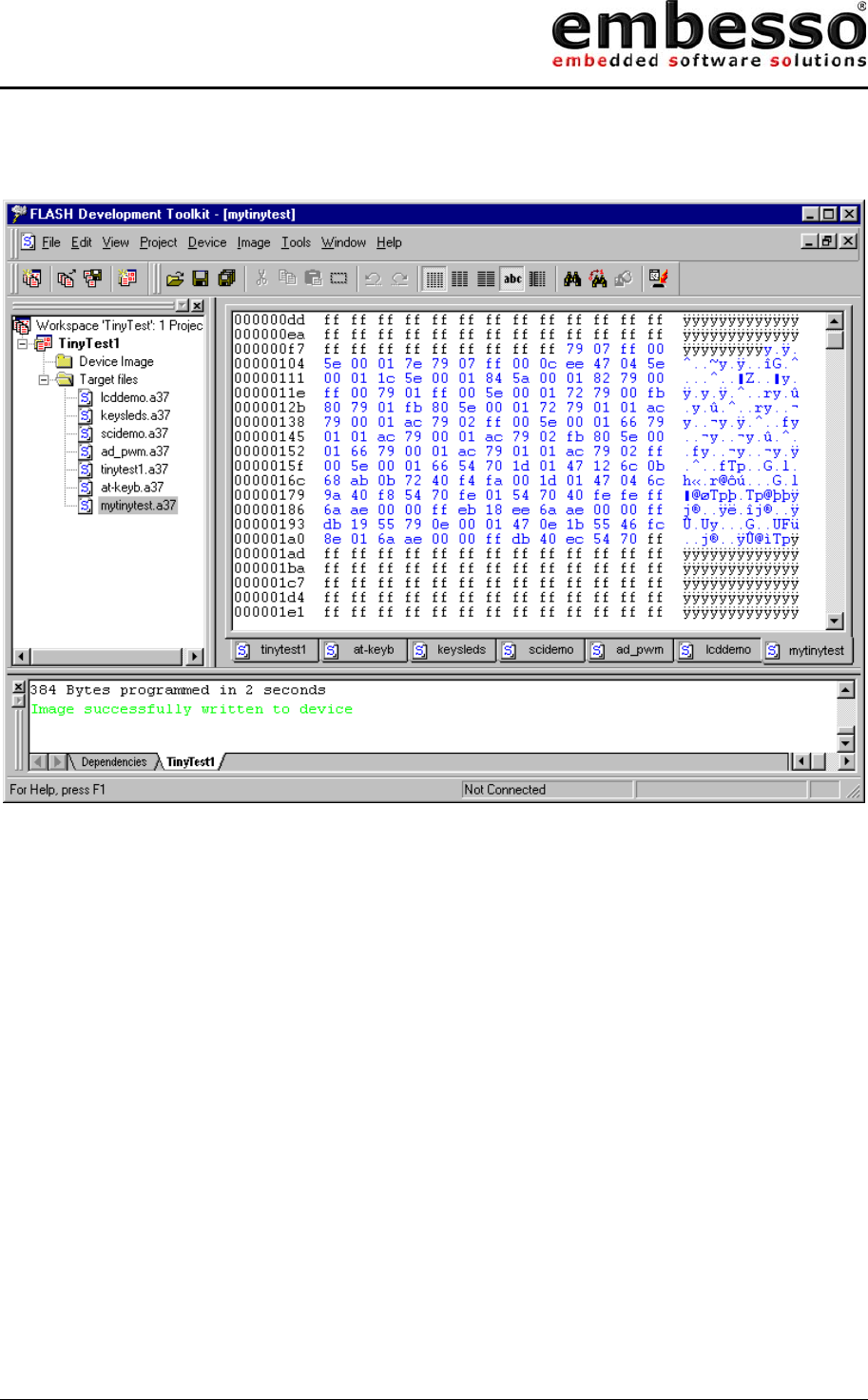Click the first binoculars find icon
This screenshot has height=1400, width=868.
click(571, 278)
